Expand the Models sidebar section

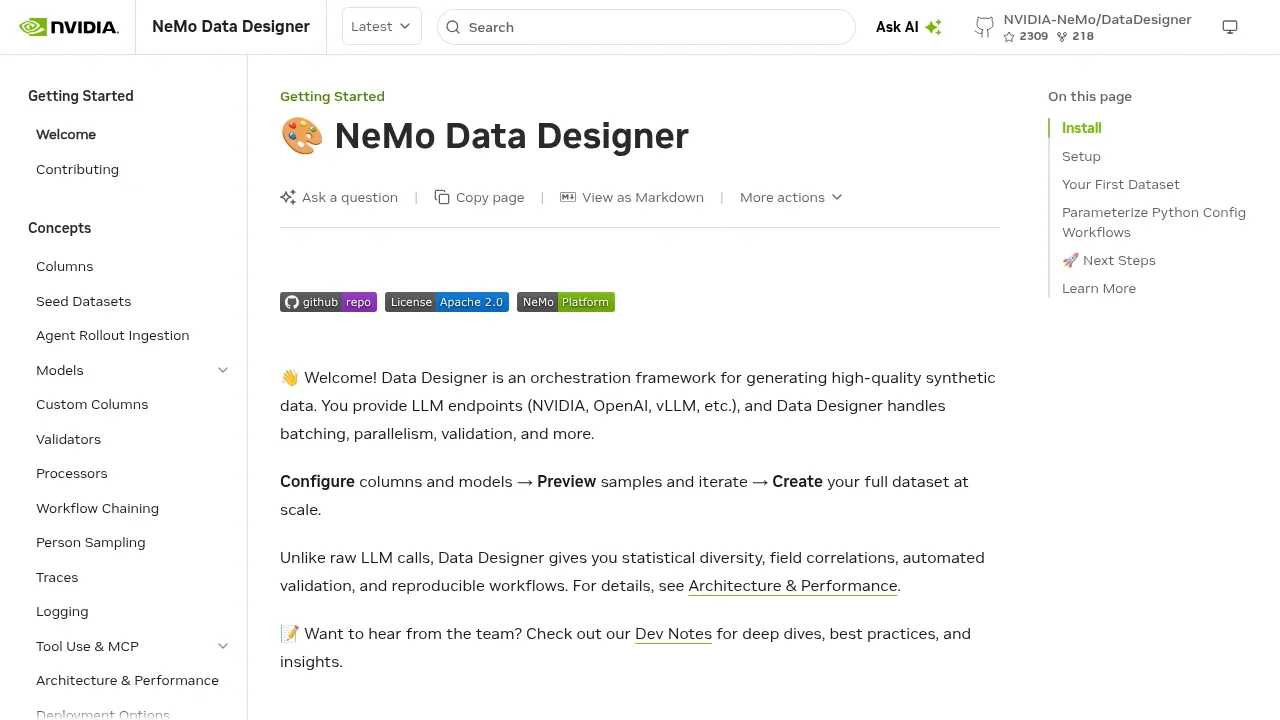[223, 370]
